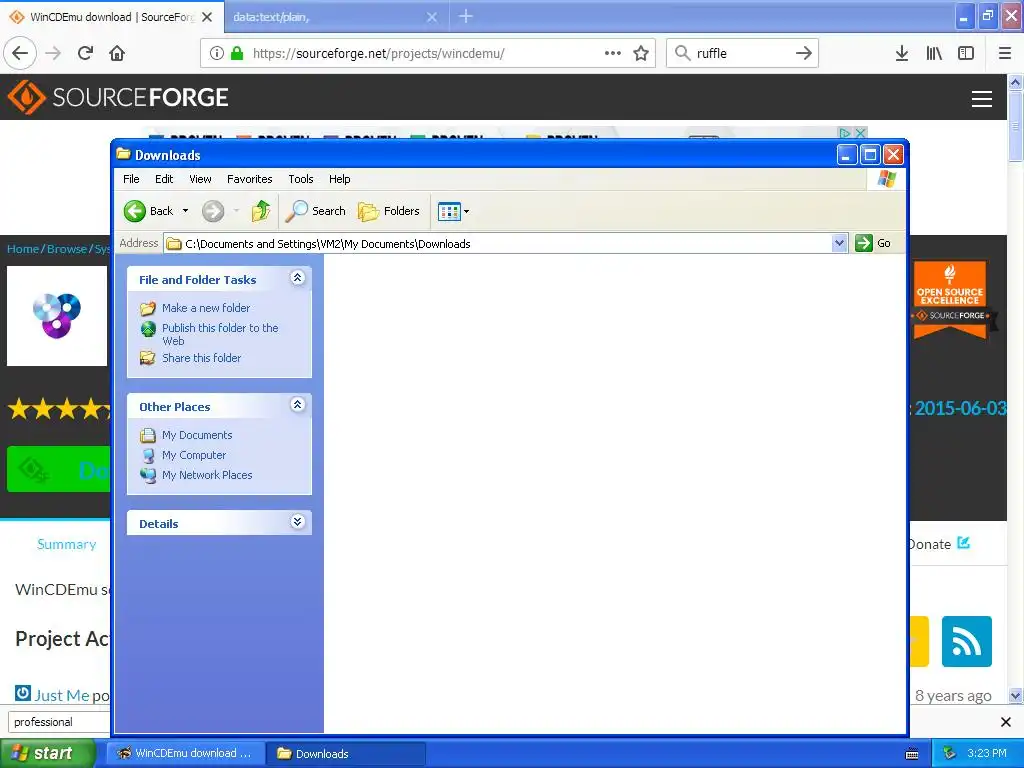This screenshot has height=768, width=1024.
Task: Click the Just Me user link
Action: point(61,695)
